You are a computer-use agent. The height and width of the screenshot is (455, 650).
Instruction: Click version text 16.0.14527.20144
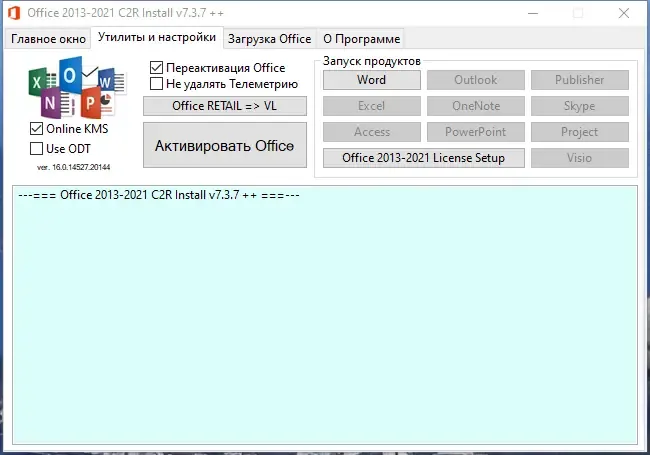click(73, 167)
